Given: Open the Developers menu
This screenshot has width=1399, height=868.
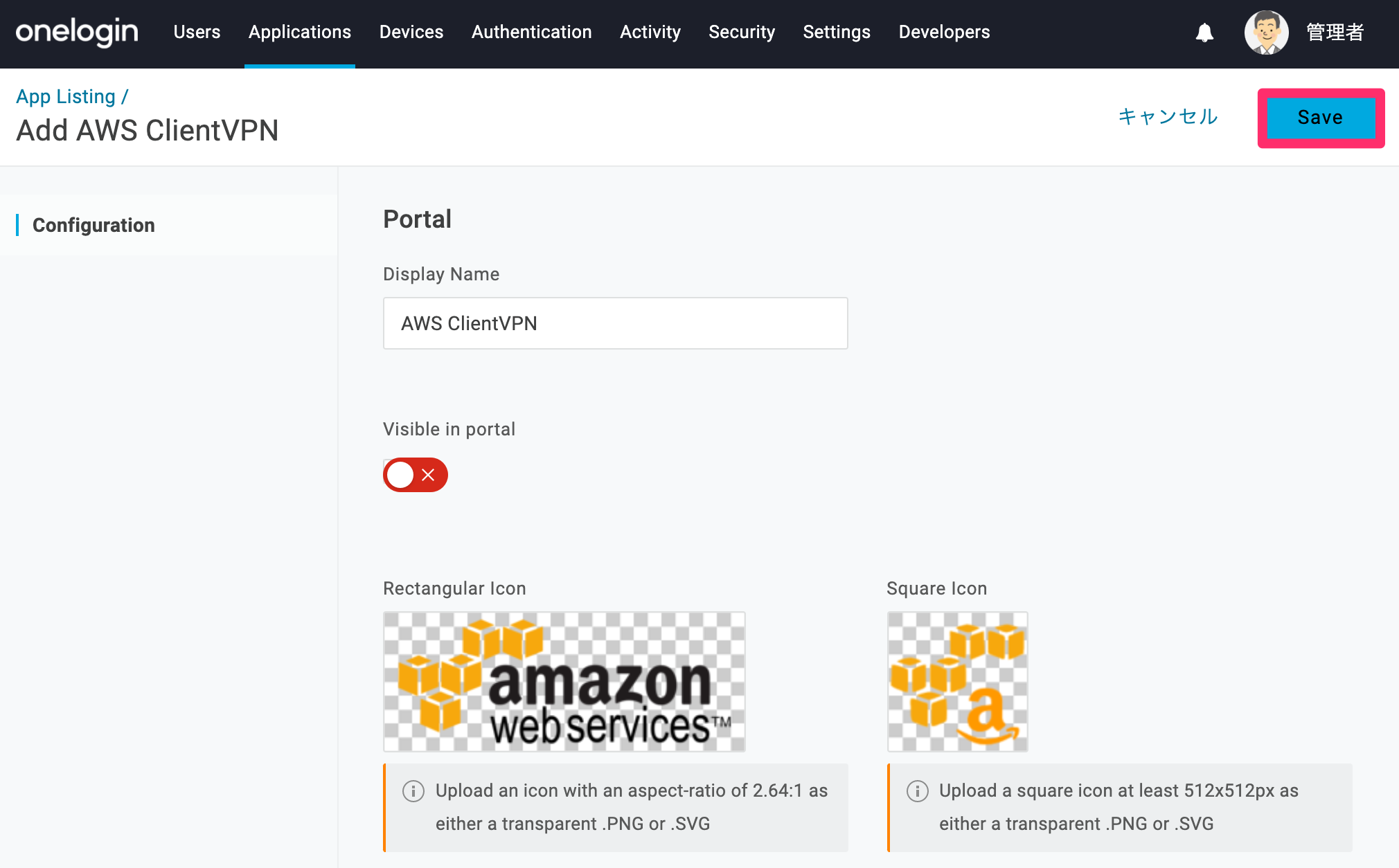Looking at the screenshot, I should tap(945, 32).
